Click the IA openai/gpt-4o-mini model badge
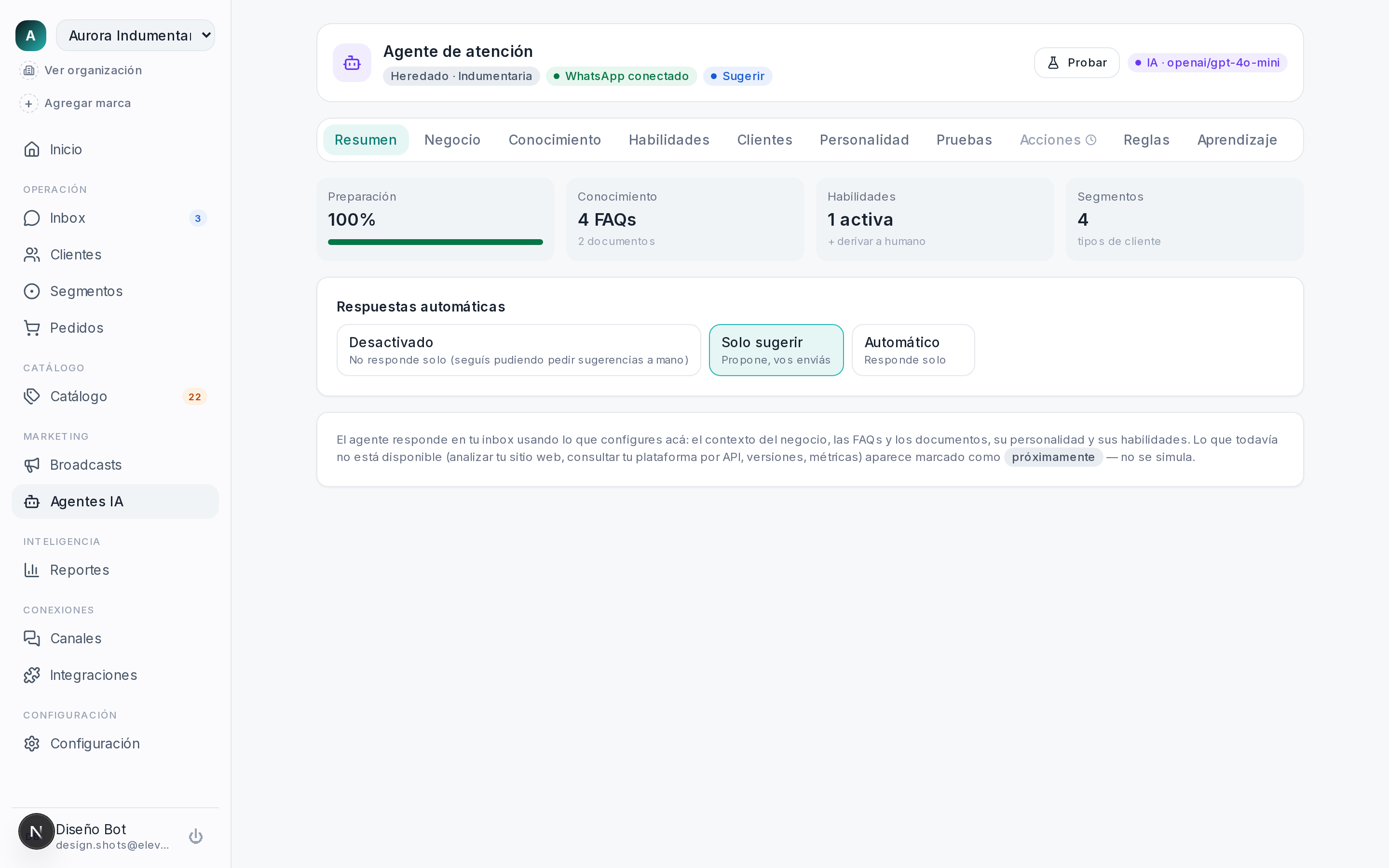Screen dimensions: 1389x868 [1208, 63]
